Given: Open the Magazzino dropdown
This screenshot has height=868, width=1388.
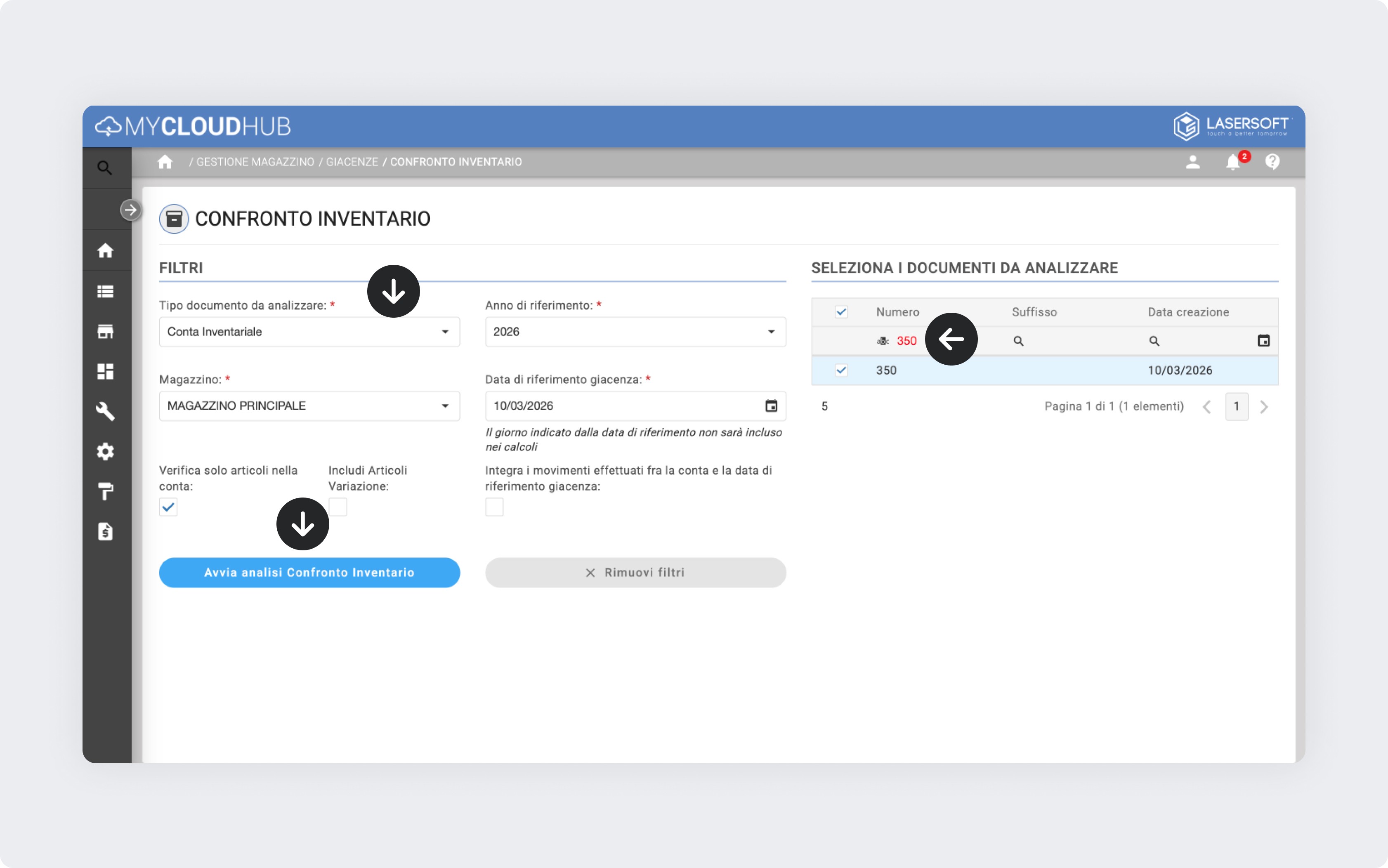Looking at the screenshot, I should (x=309, y=406).
